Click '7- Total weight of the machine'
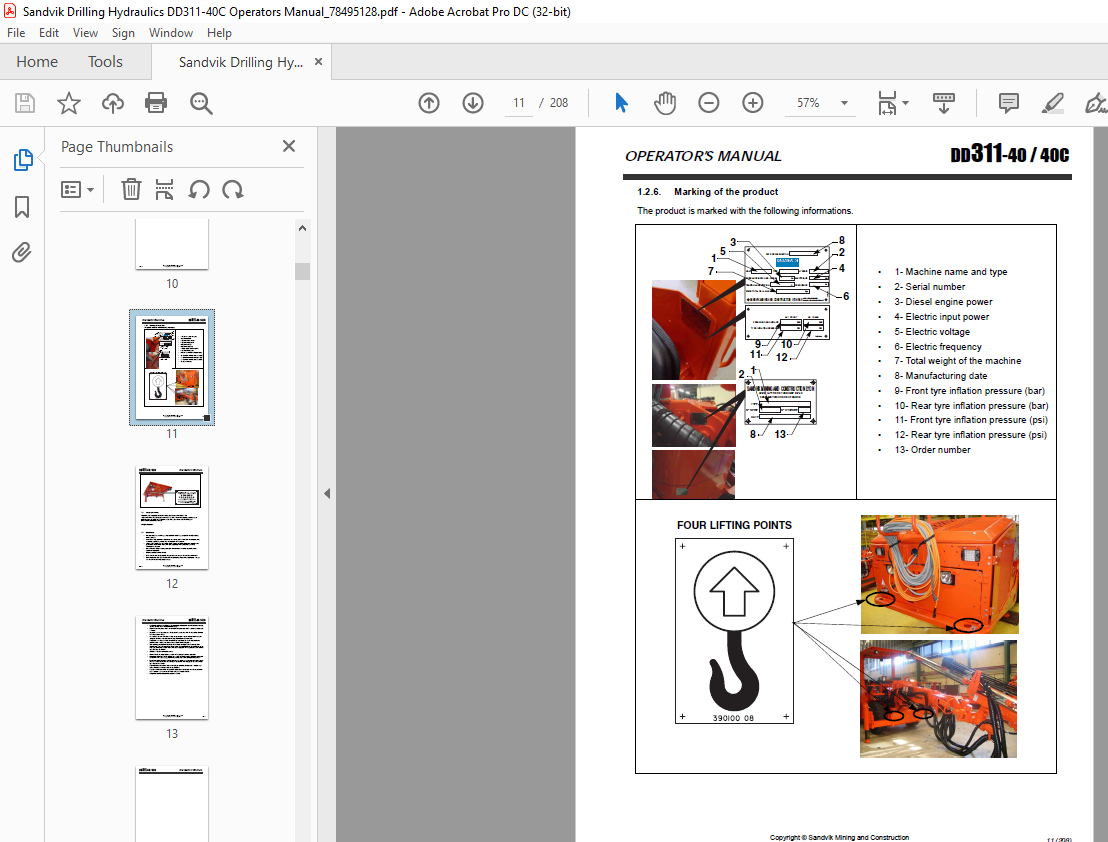Image resolution: width=1108 pixels, height=842 pixels. pos(957,361)
